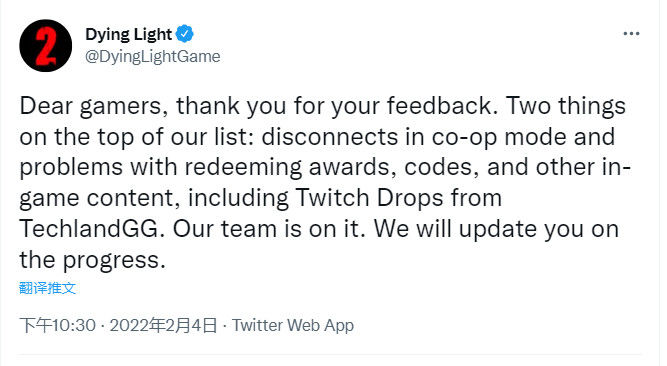This screenshot has height=366, width=667.
Task: Click the blue verified badge
Action: click(x=185, y=34)
